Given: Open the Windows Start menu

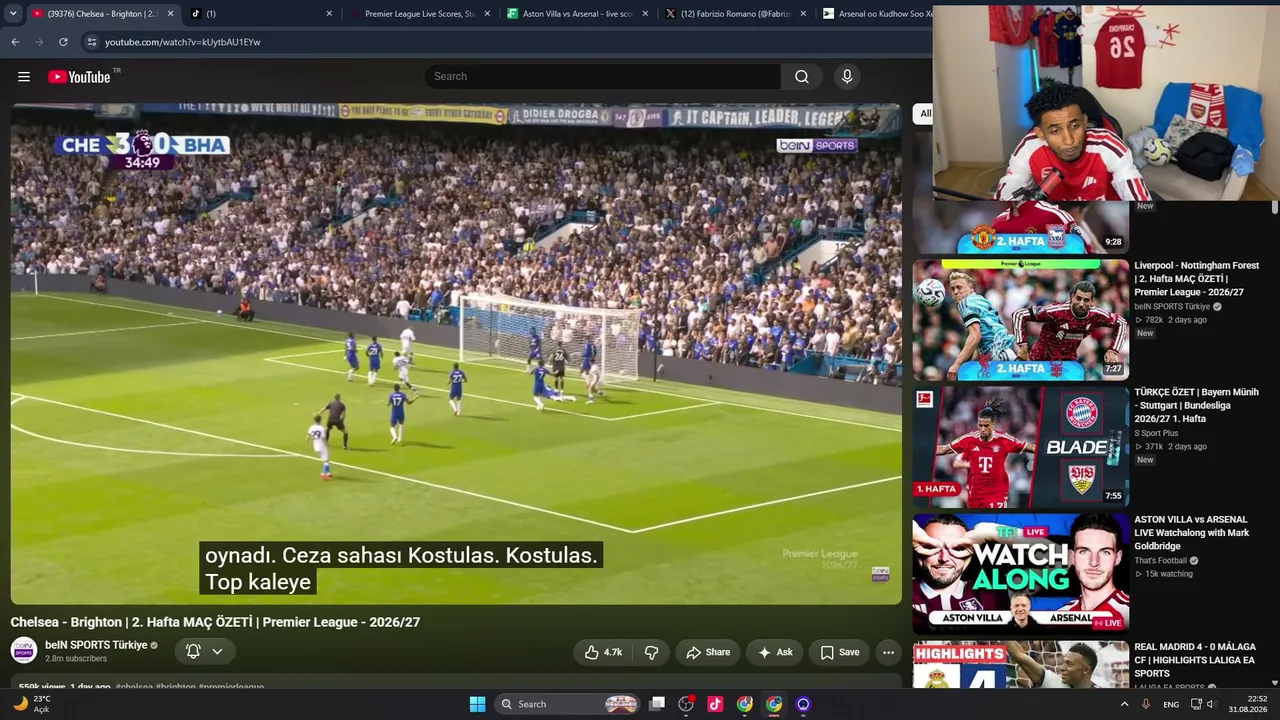Looking at the screenshot, I should pyautogui.click(x=477, y=704).
